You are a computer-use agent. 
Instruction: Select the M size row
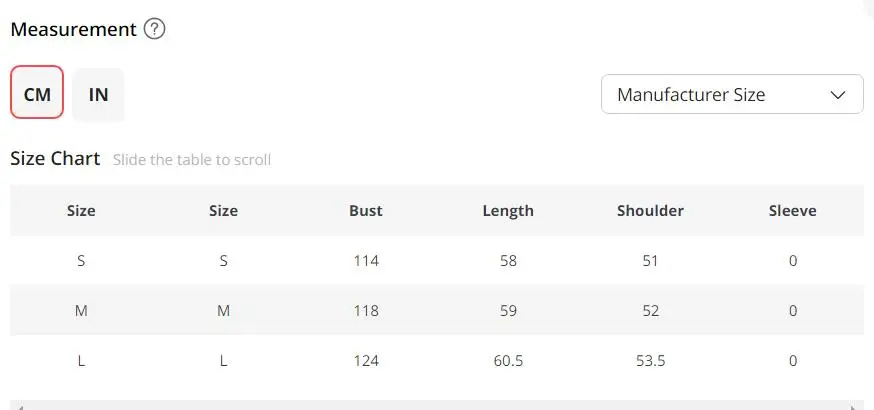click(437, 310)
